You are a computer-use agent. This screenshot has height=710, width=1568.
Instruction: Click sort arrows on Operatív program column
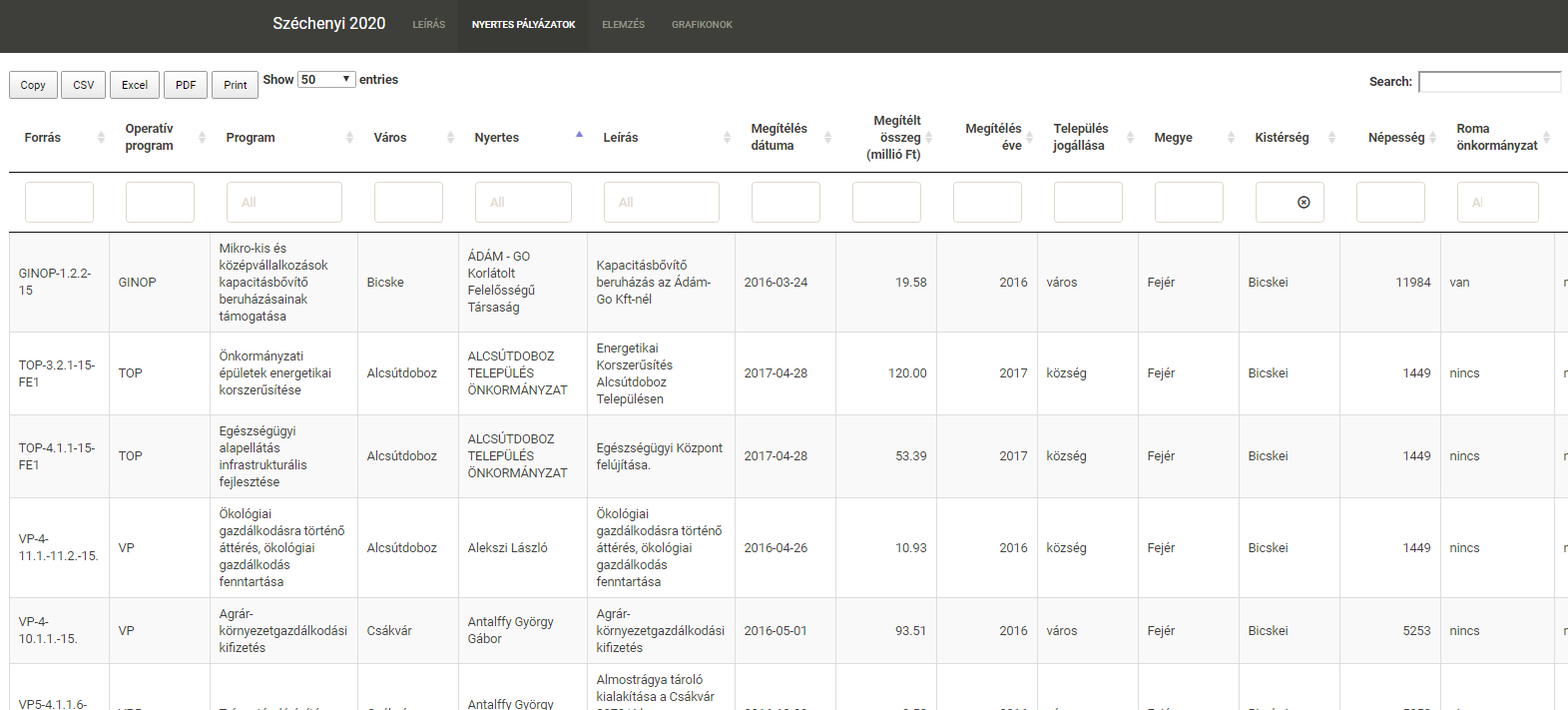point(202,138)
